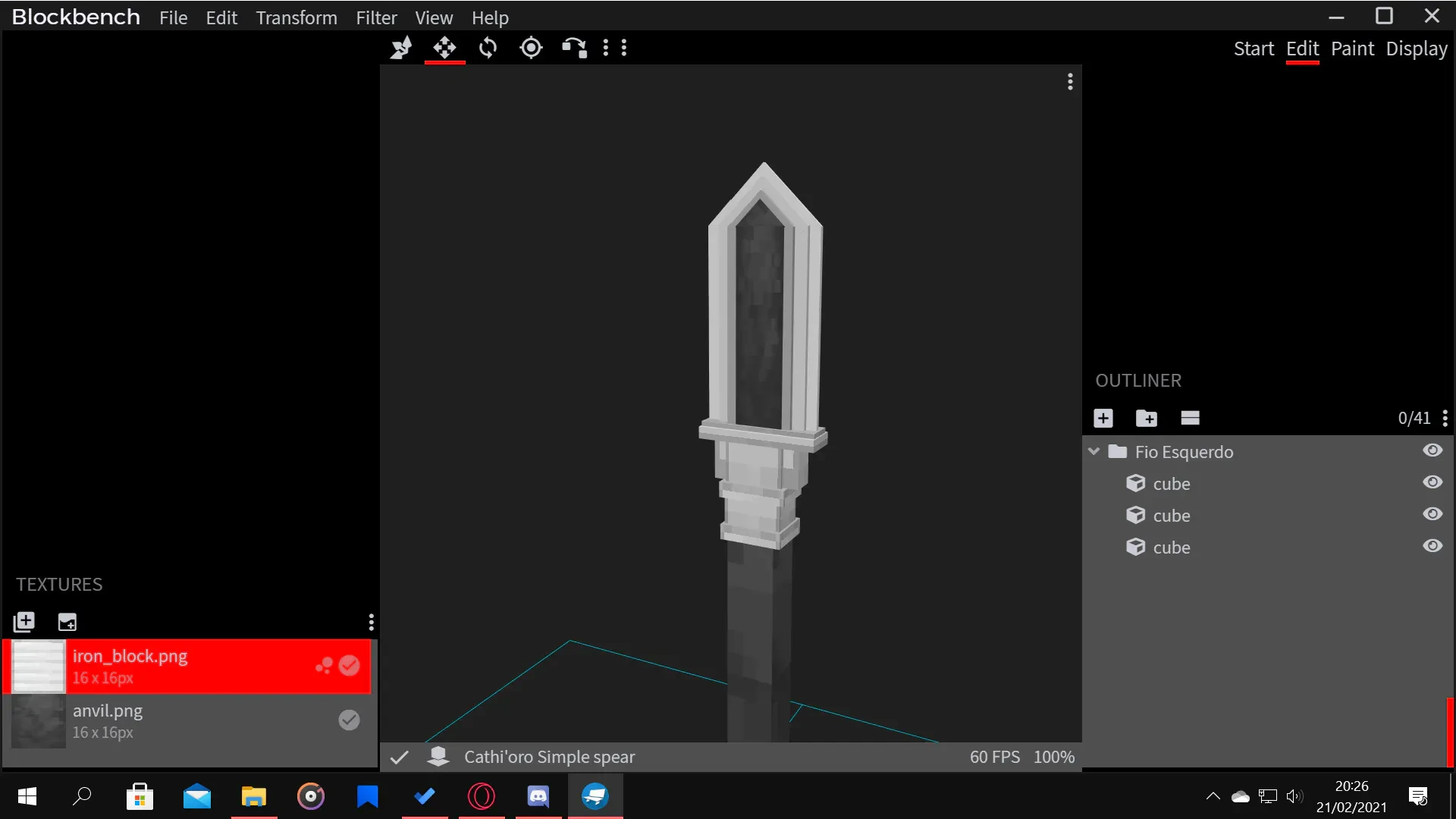Toggle iron_block.png saved checkmark
Image resolution: width=1456 pixels, height=819 pixels.
coord(349,666)
